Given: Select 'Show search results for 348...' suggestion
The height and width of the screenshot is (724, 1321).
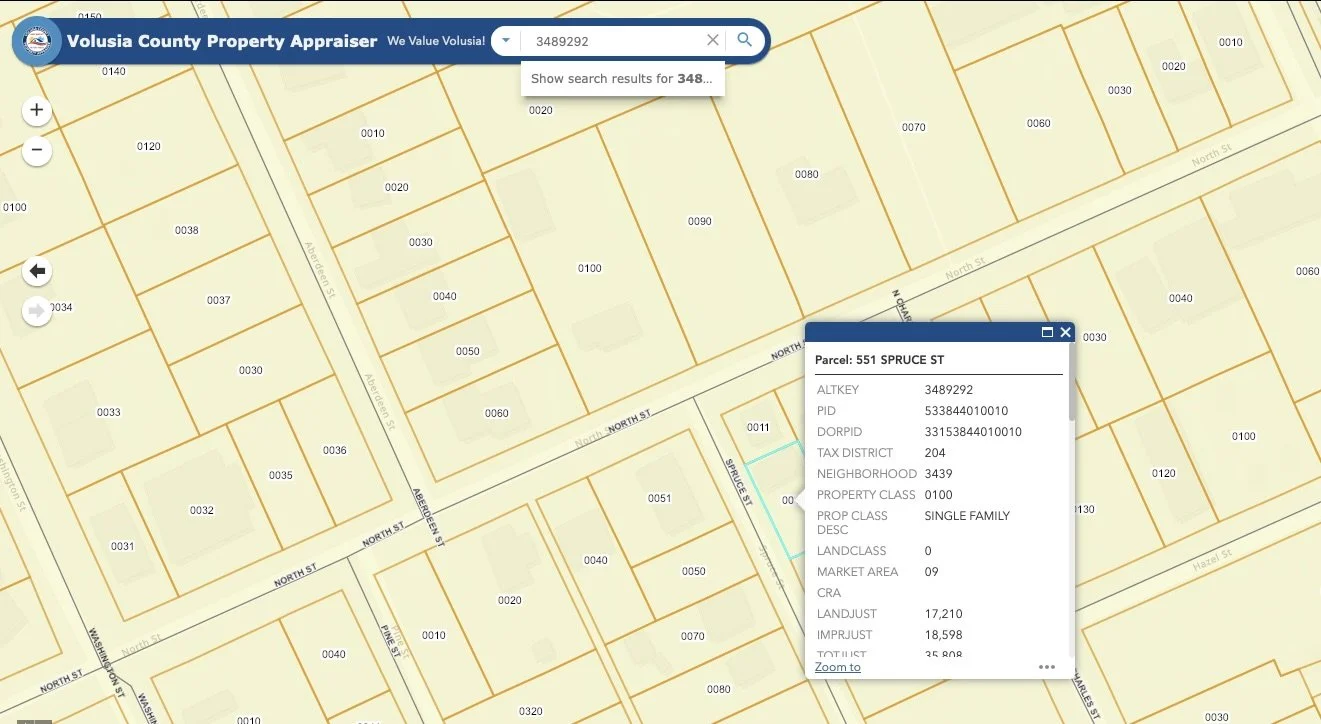Looking at the screenshot, I should 622,79.
